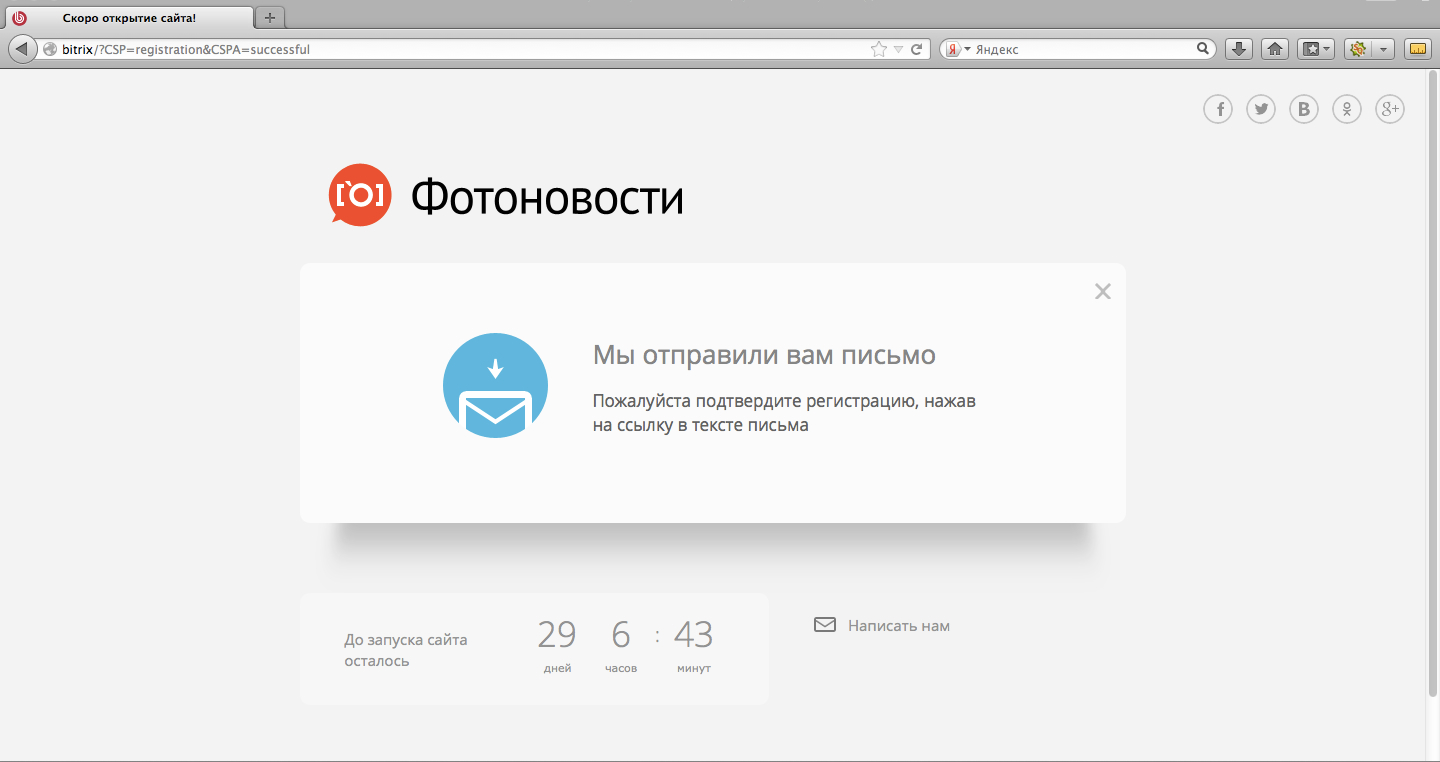Screen dimensions: 1440x762
Task: Expand the URL history dropdown arrow
Action: 898,49
